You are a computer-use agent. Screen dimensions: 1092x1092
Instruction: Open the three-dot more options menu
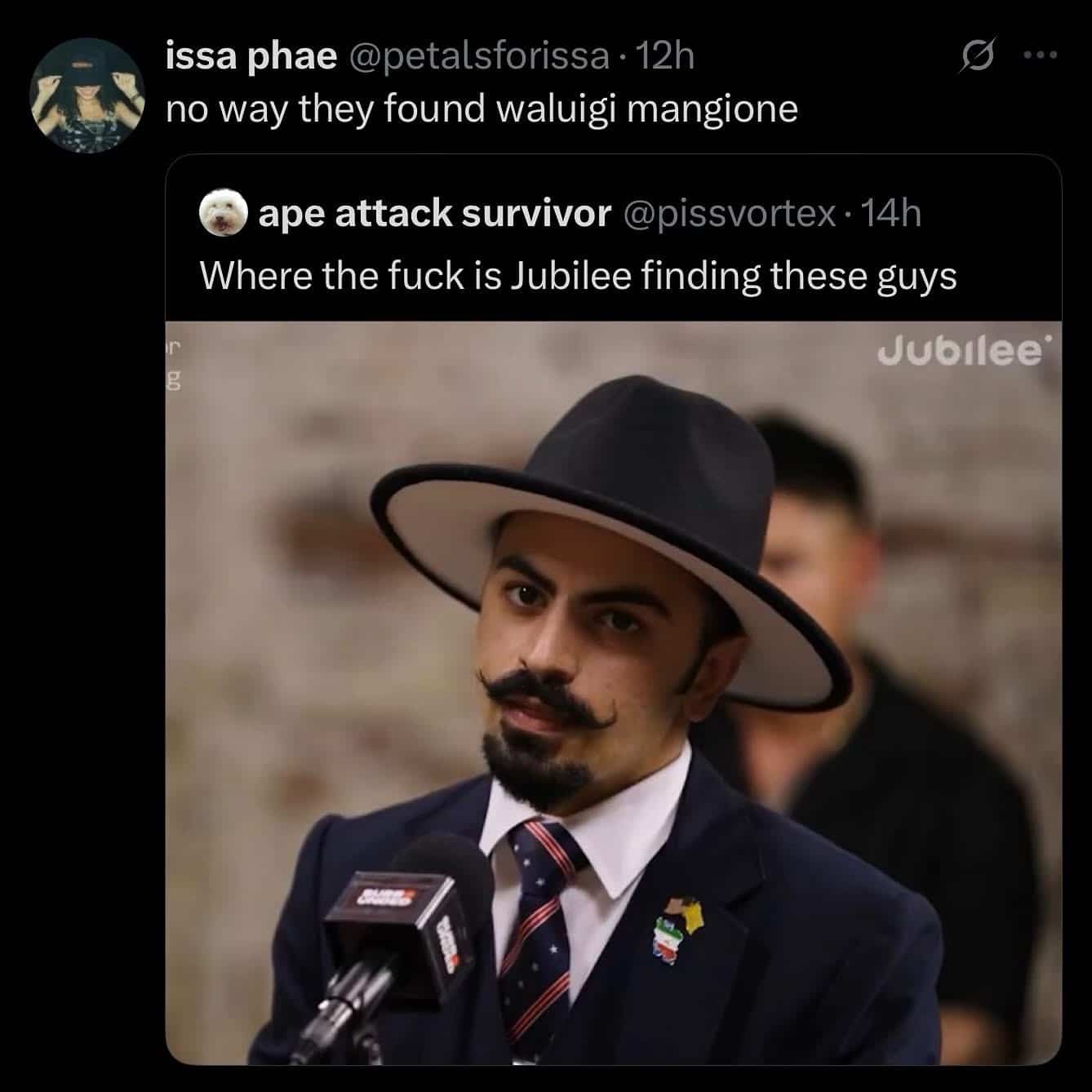(x=1041, y=56)
